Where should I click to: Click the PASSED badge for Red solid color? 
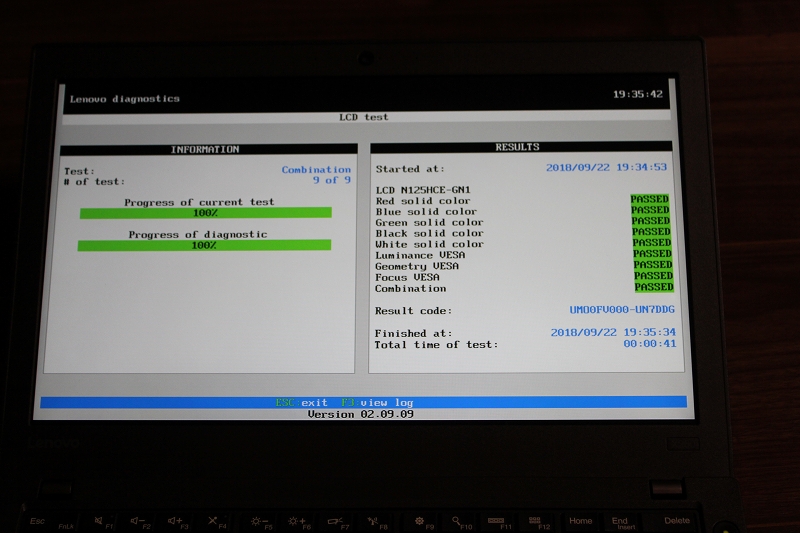coord(649,199)
